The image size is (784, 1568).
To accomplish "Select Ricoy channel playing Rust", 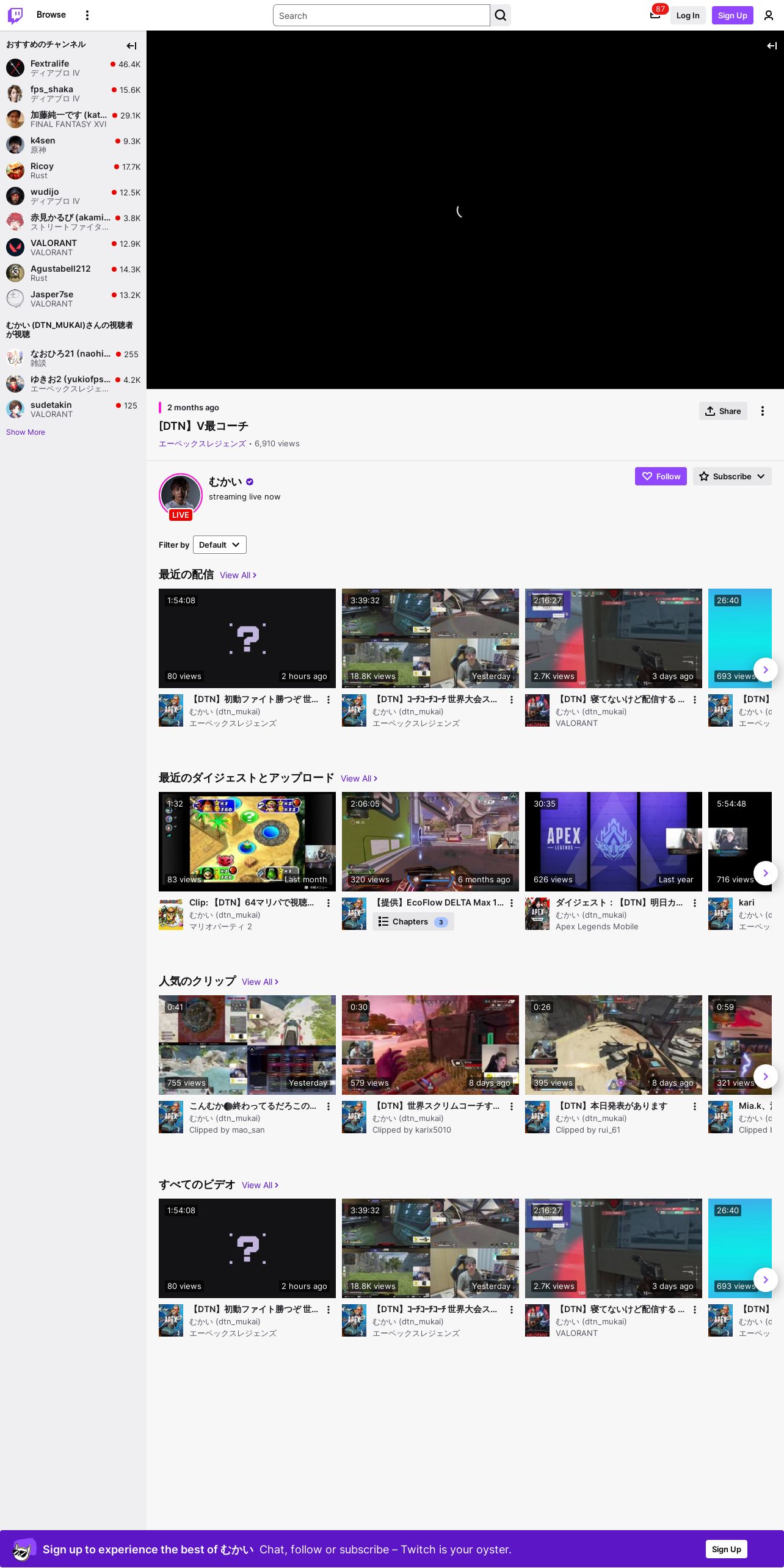I will (73, 170).
